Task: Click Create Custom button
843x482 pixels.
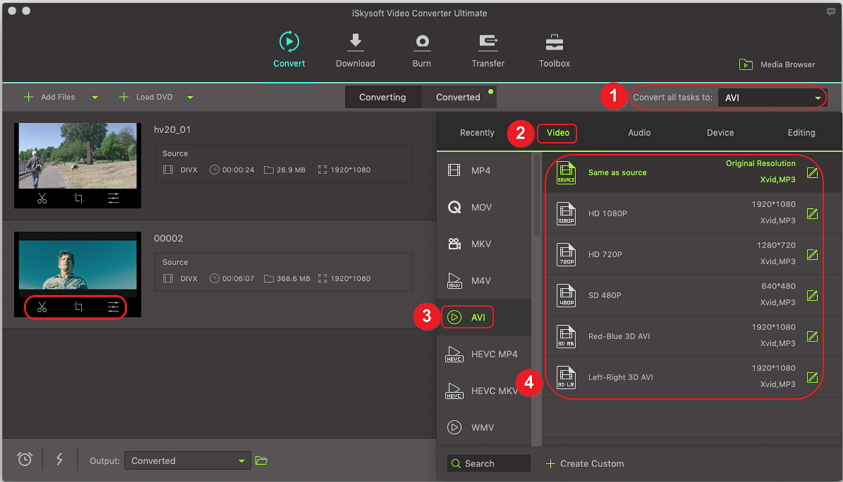Action: pyautogui.click(x=585, y=464)
